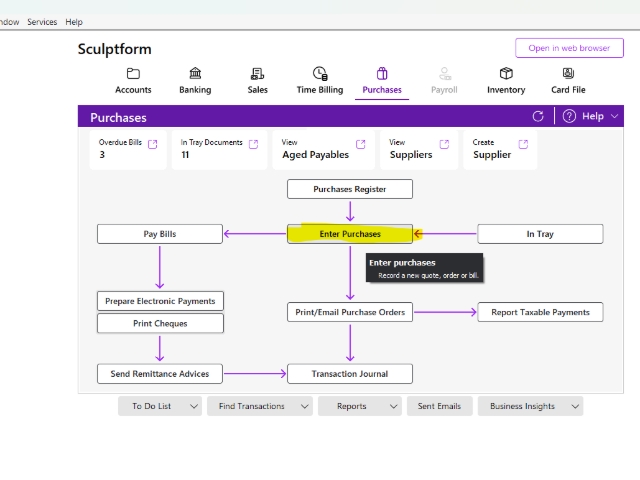Screen dimensions: 640x480
Task: Open Print/Email Purchase Orders
Action: click(350, 312)
